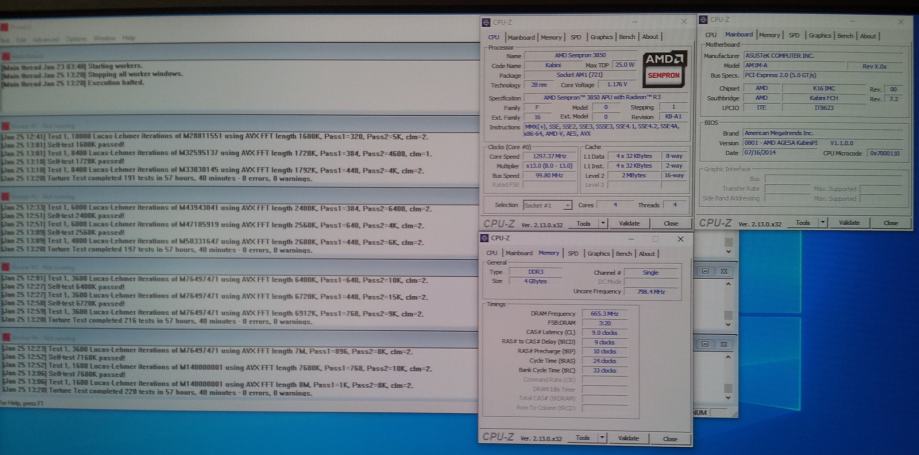Open the Advanced menu in Prime95
The width and height of the screenshot is (919, 455).
coord(47,38)
